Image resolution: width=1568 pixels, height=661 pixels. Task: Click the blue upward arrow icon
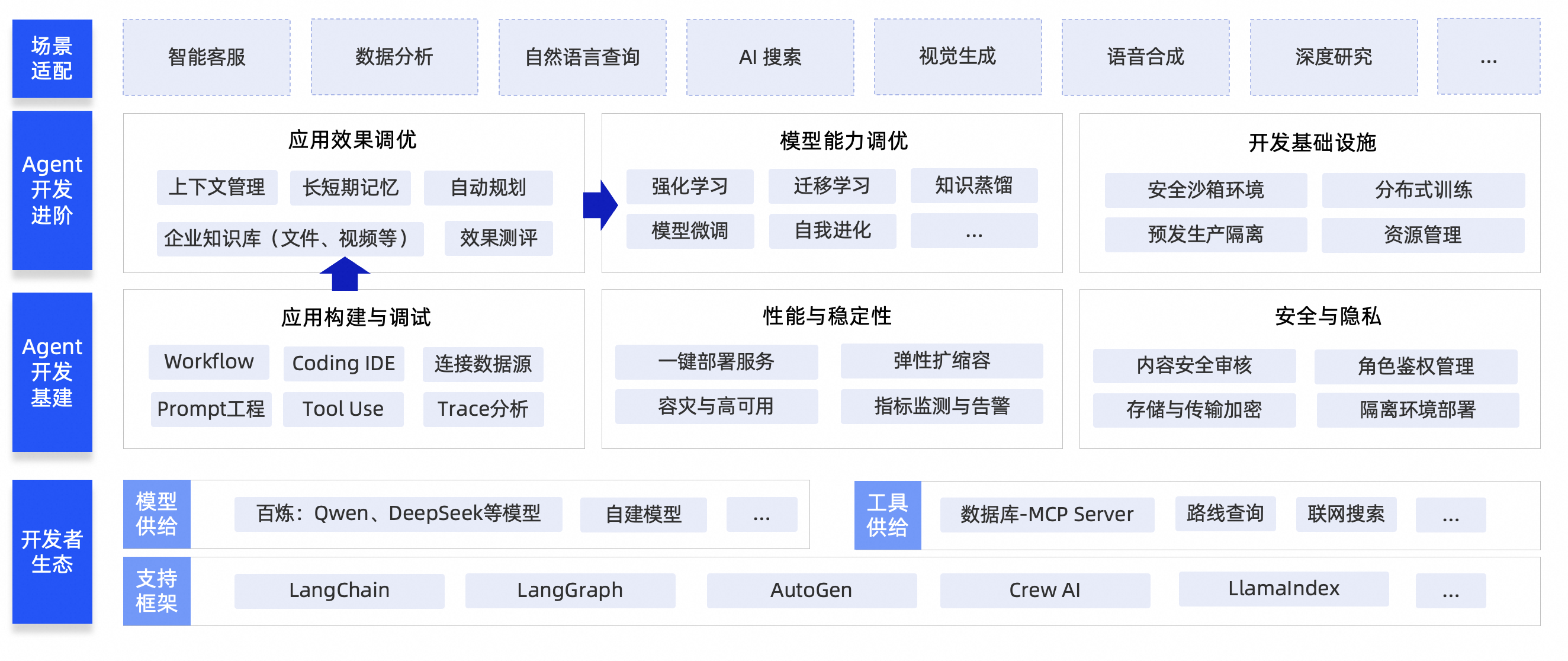(x=345, y=274)
